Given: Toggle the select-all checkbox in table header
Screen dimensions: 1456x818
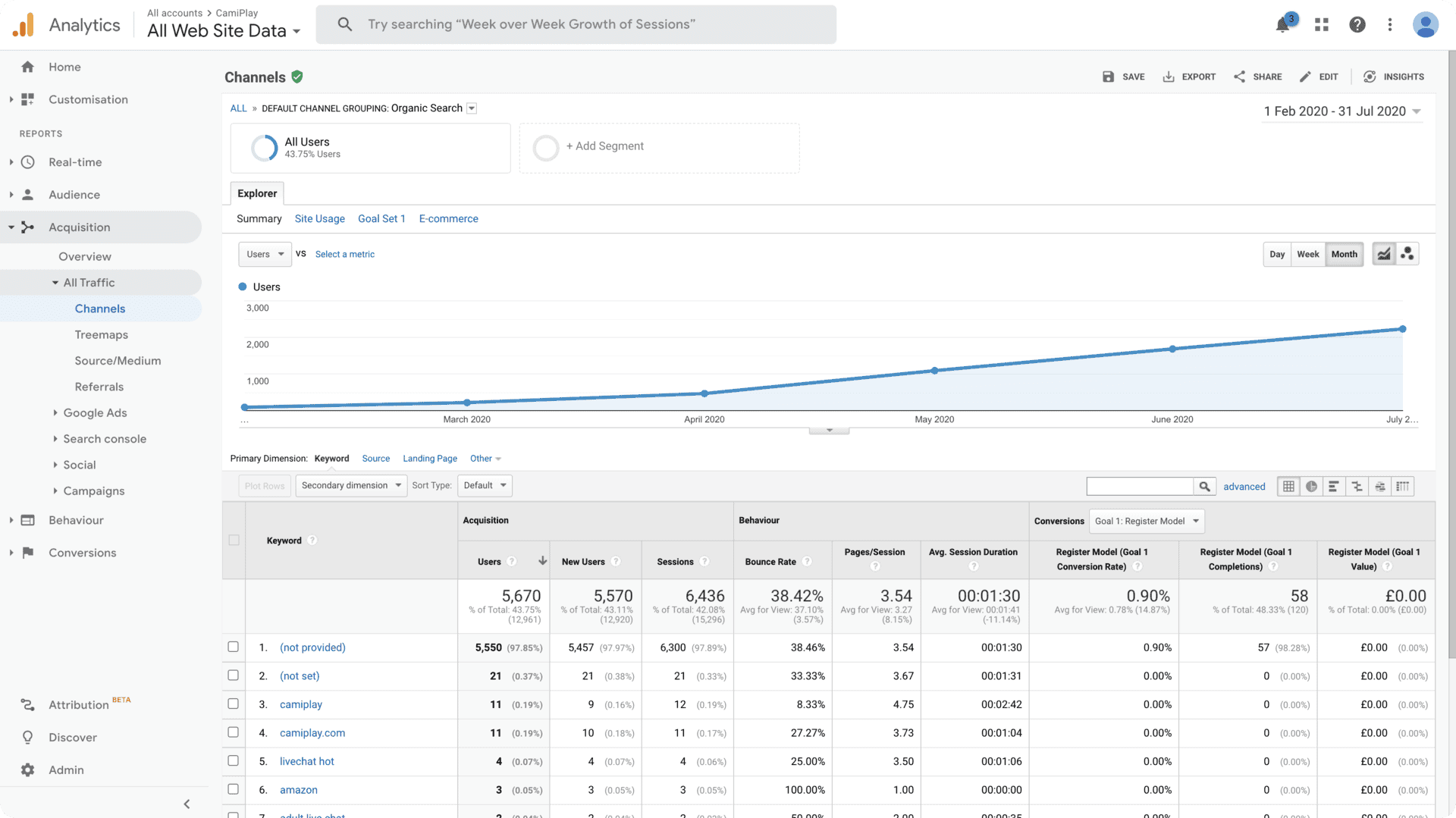Looking at the screenshot, I should pyautogui.click(x=234, y=540).
